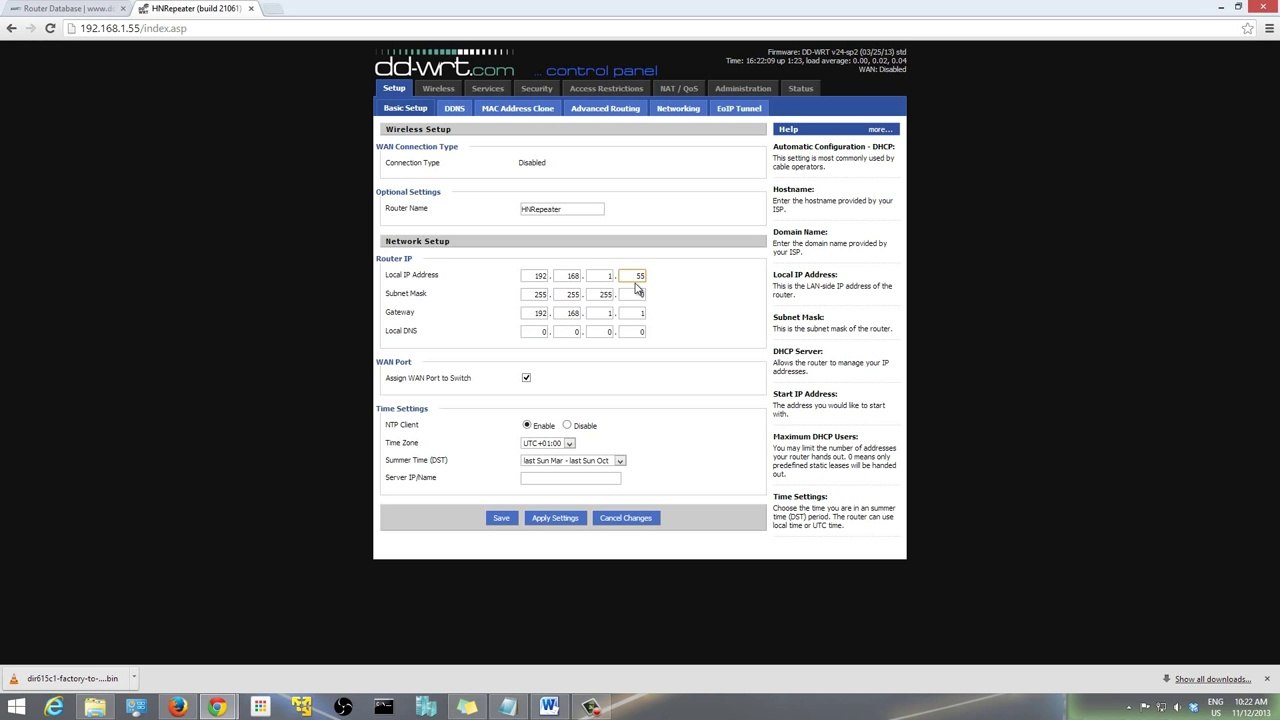Launch Internet Explorer from the taskbar
1280x720 pixels.
coord(54,707)
